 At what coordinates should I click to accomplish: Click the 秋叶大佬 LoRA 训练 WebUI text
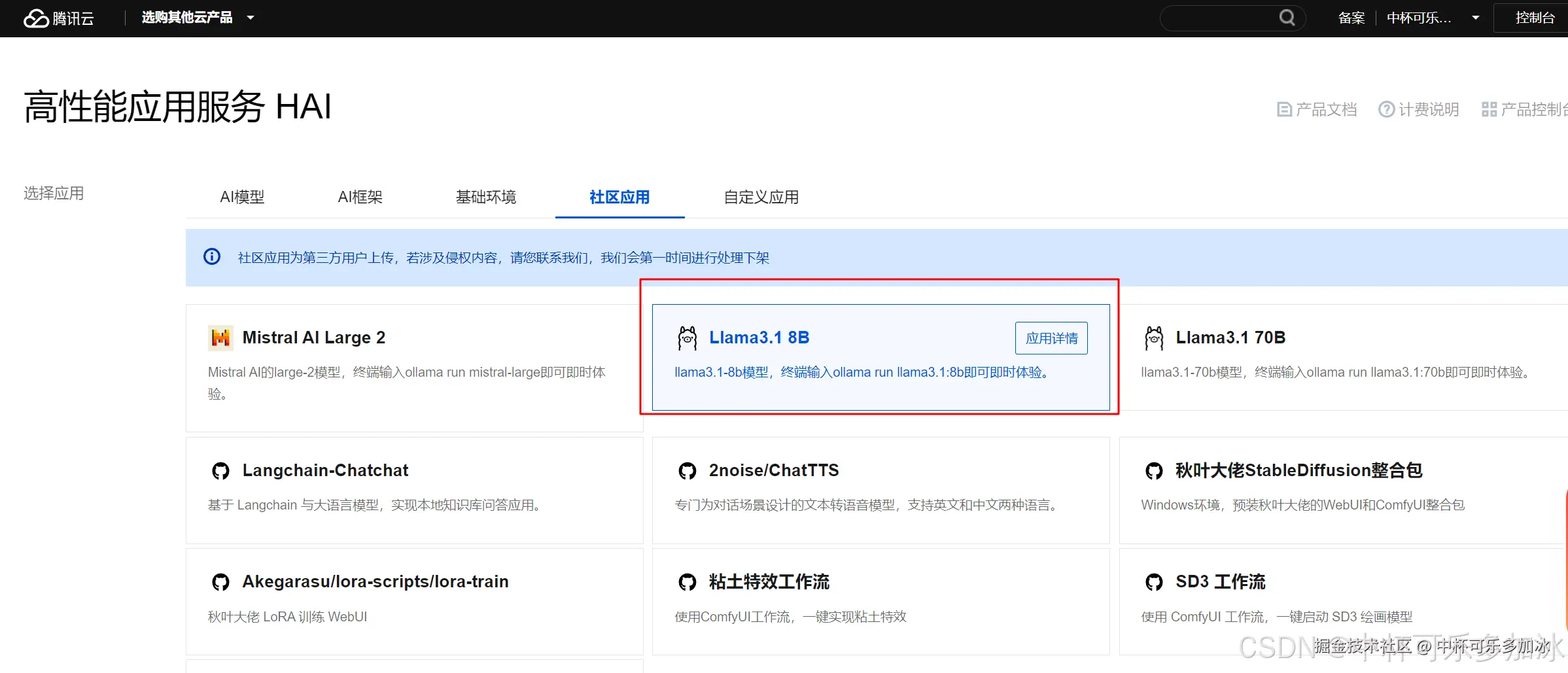click(x=288, y=617)
